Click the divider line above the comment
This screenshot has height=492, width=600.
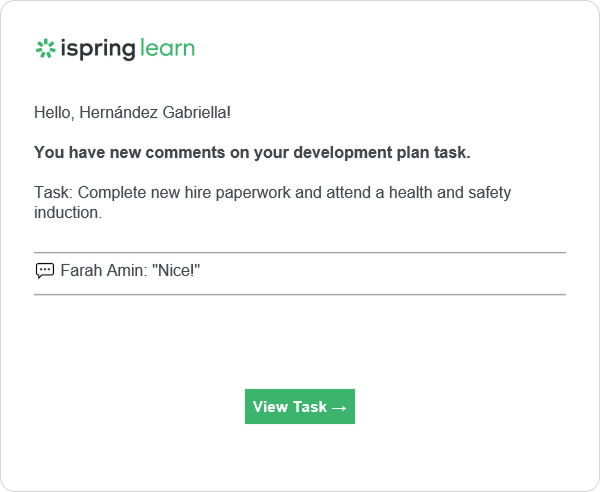coord(300,253)
